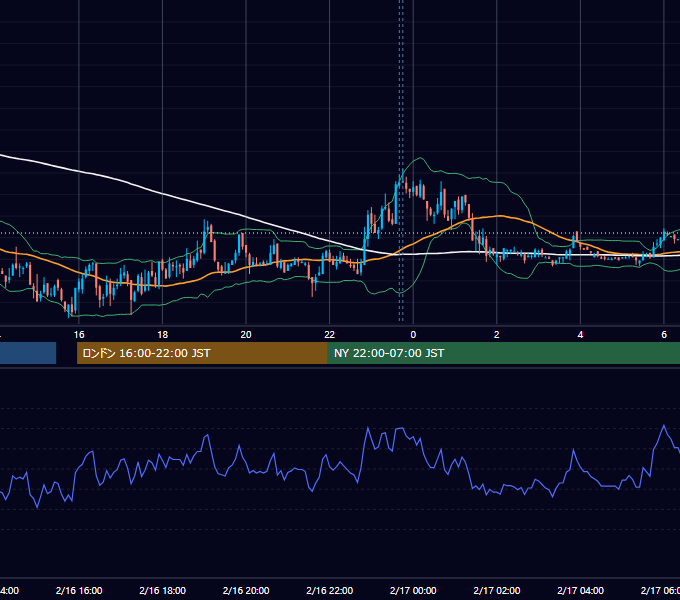Click hour label 16 on price chart axis
680x600 pixels.
point(79,335)
